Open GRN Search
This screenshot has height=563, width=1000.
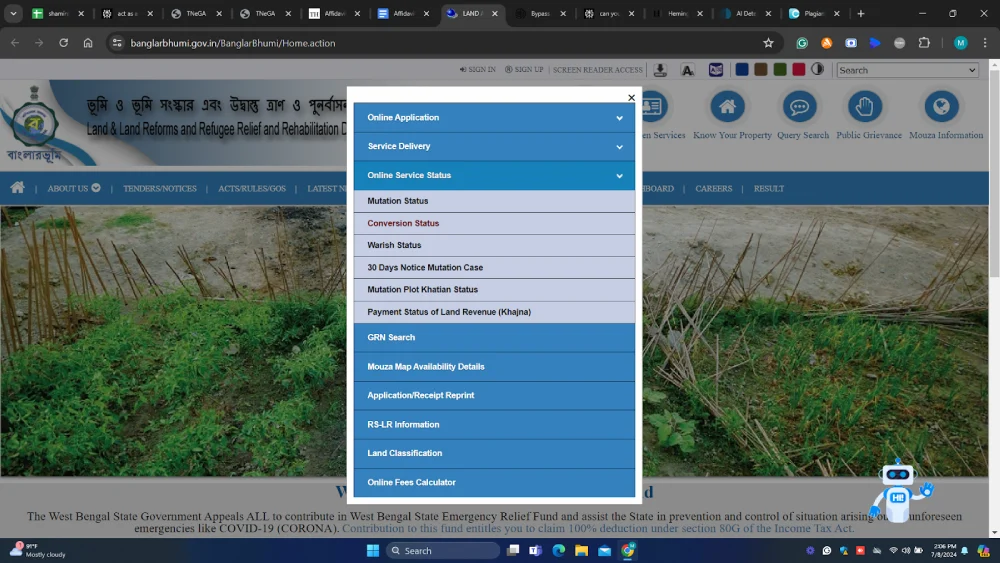(494, 337)
